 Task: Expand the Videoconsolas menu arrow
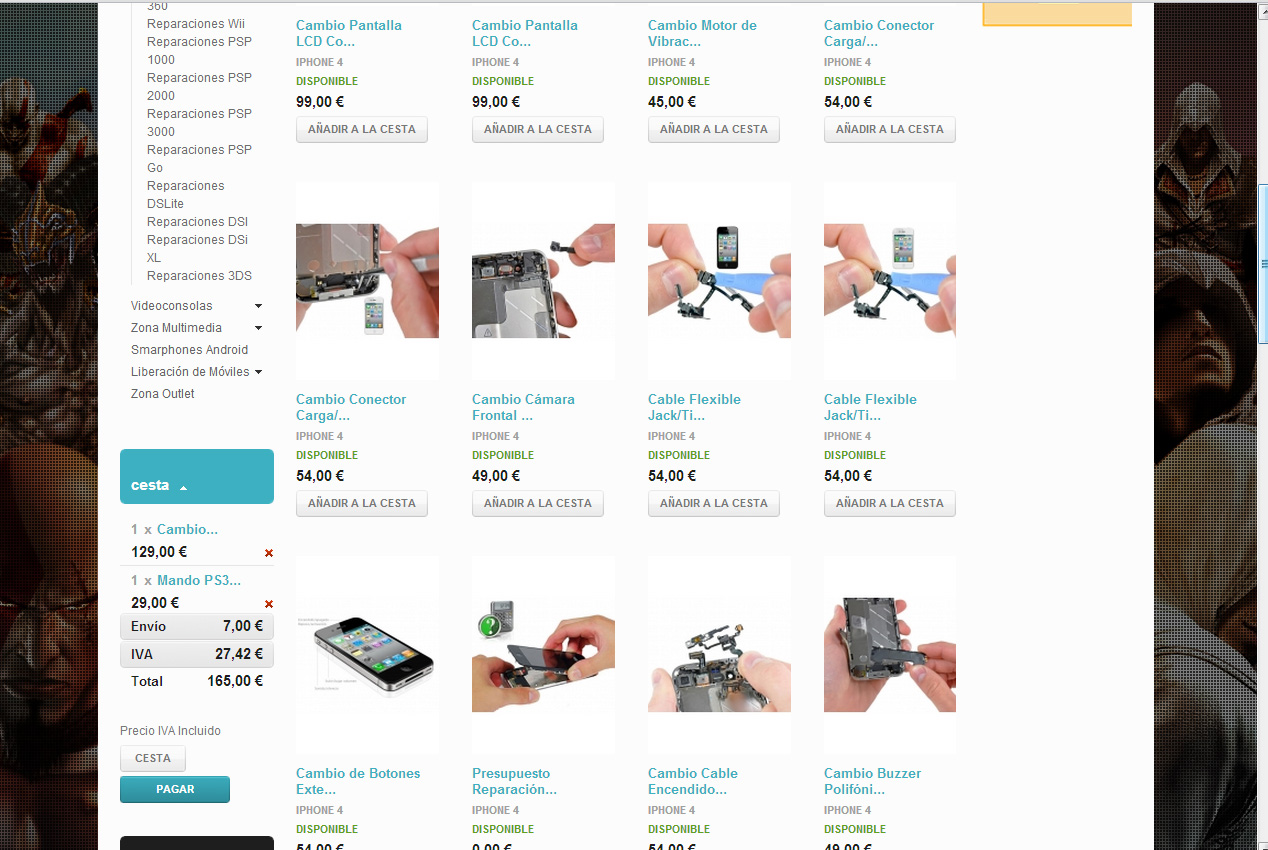(x=258, y=306)
